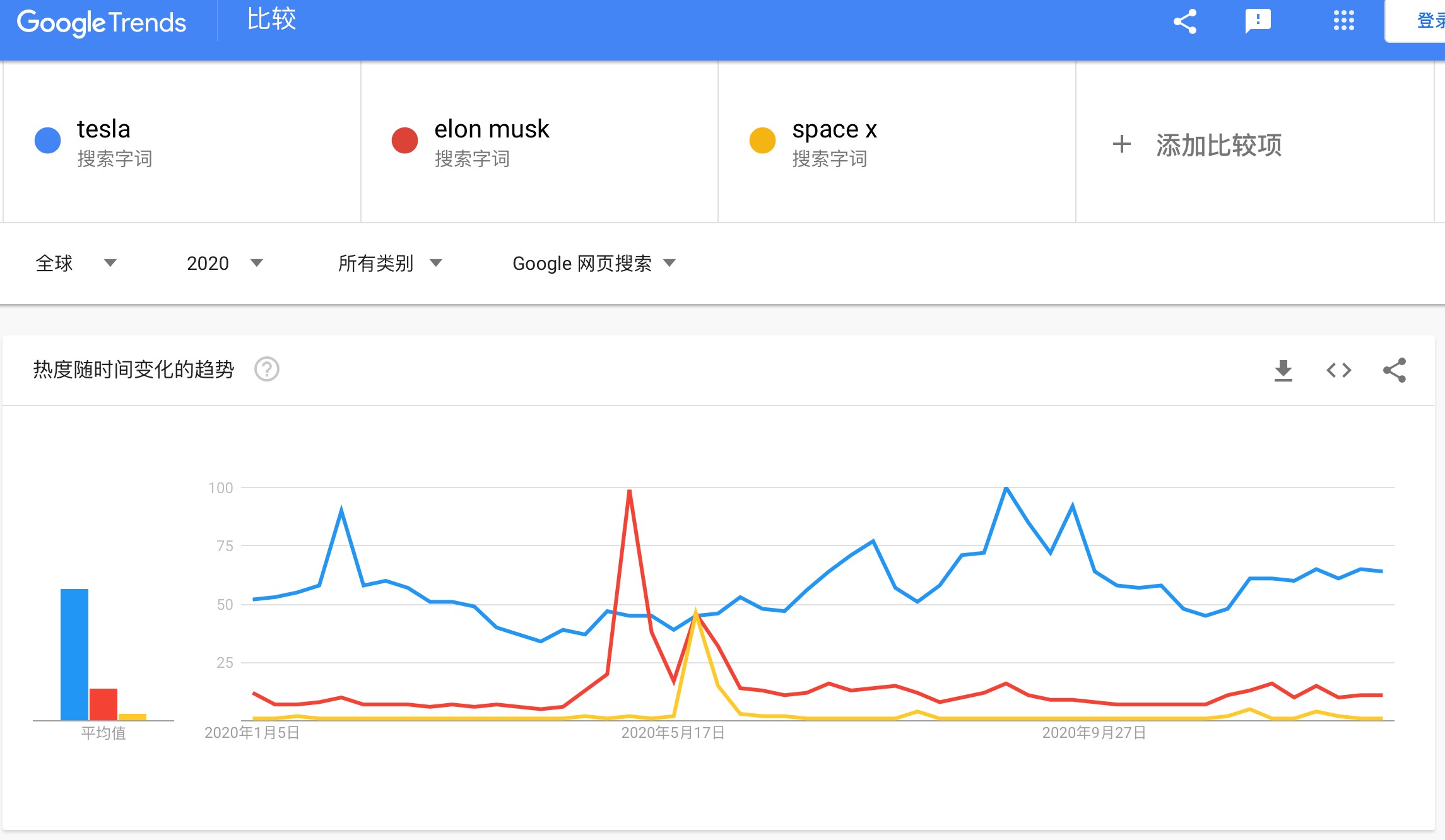Expand the 全球 region dropdown
Image resolution: width=1445 pixels, height=840 pixels.
(x=76, y=263)
